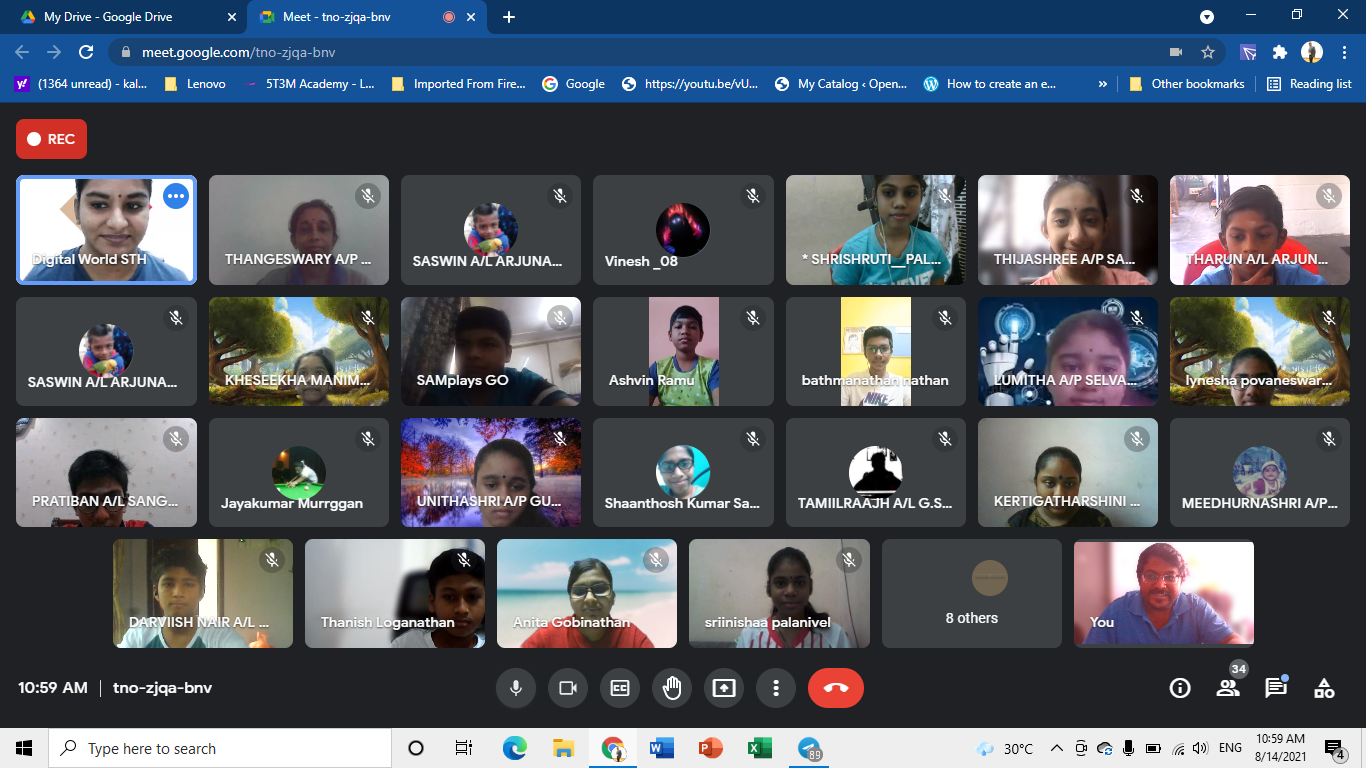Screen dimensions: 1366x768
Task: Open the Activities panel icon
Action: [1324, 688]
